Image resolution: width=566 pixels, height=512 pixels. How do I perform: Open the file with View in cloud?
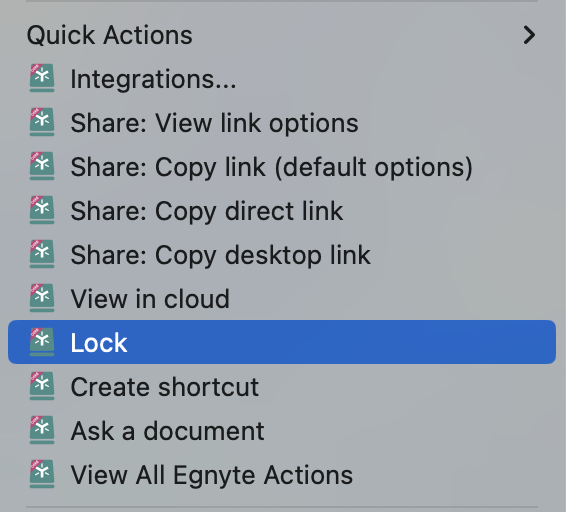click(282, 299)
